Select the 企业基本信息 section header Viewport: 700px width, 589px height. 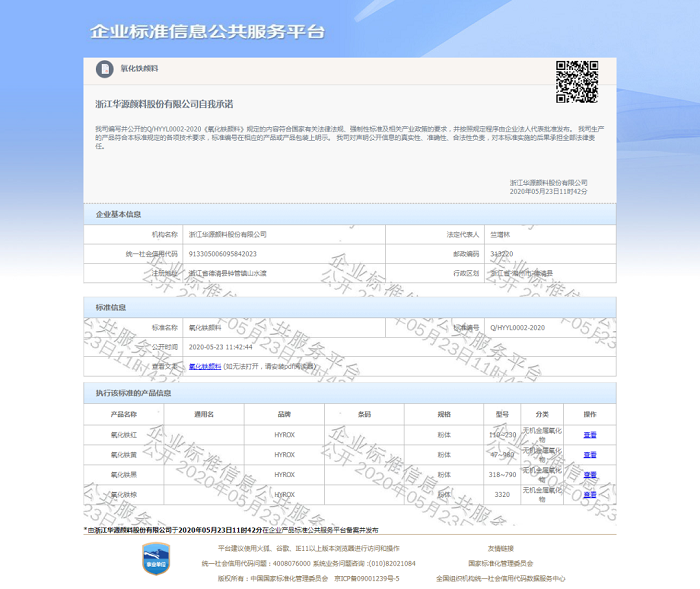point(118,214)
